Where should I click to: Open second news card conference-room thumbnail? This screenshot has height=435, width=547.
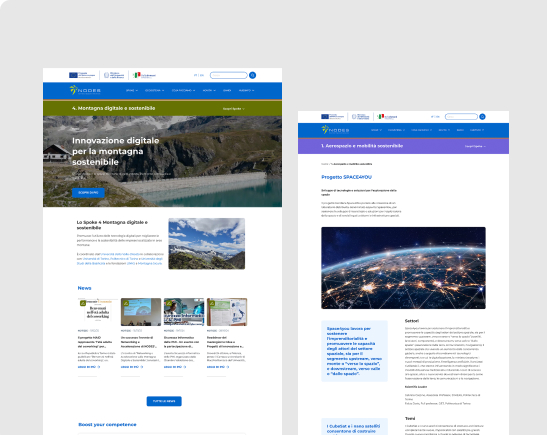tap(141, 312)
